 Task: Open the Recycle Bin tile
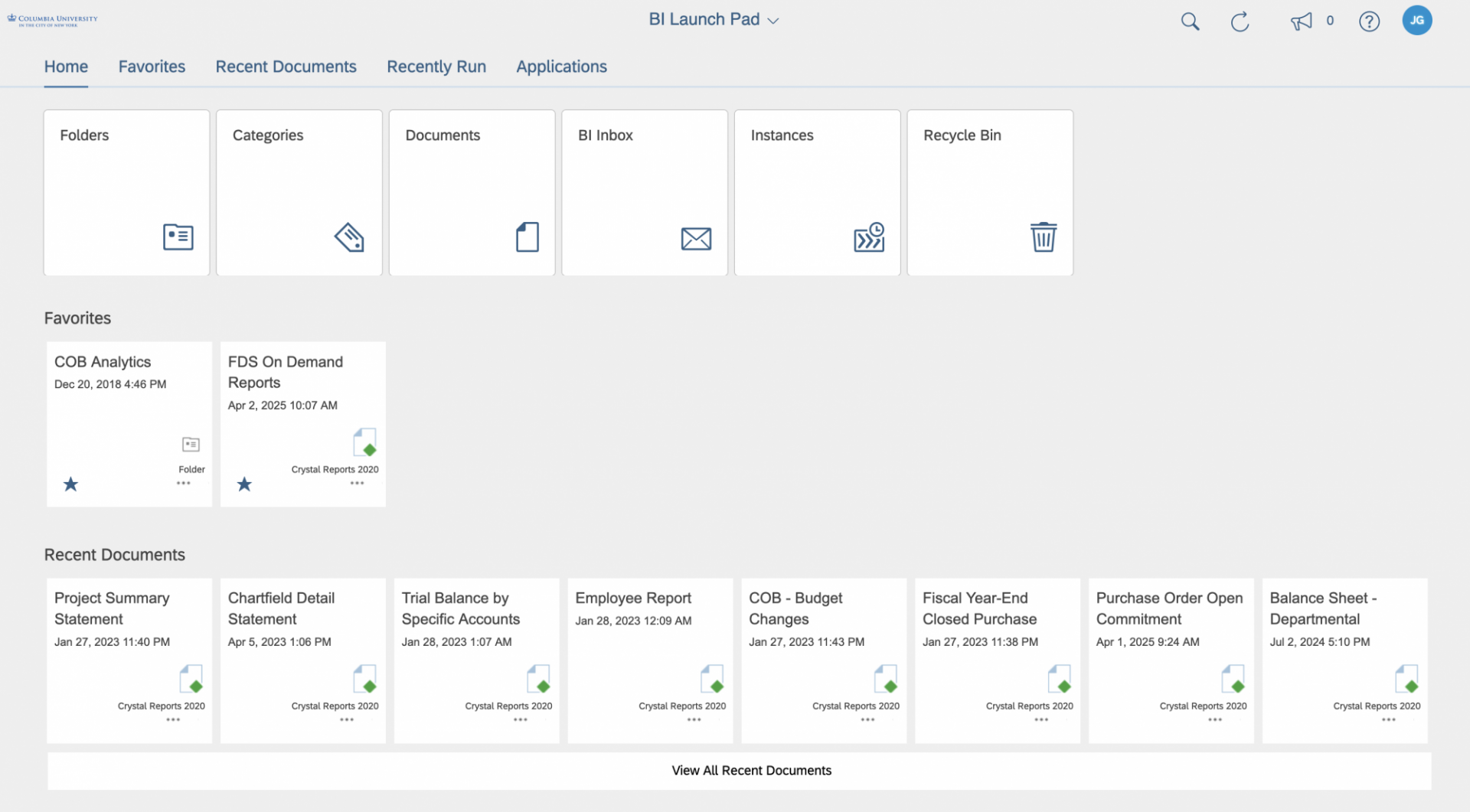coord(990,192)
